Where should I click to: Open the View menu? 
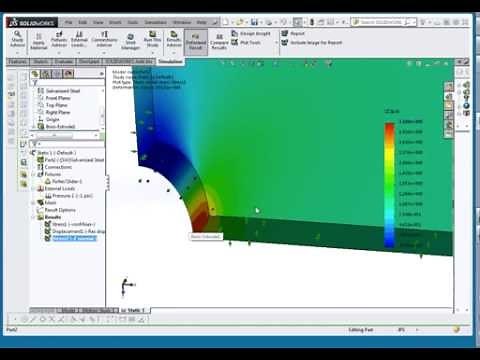pyautogui.click(x=98, y=22)
